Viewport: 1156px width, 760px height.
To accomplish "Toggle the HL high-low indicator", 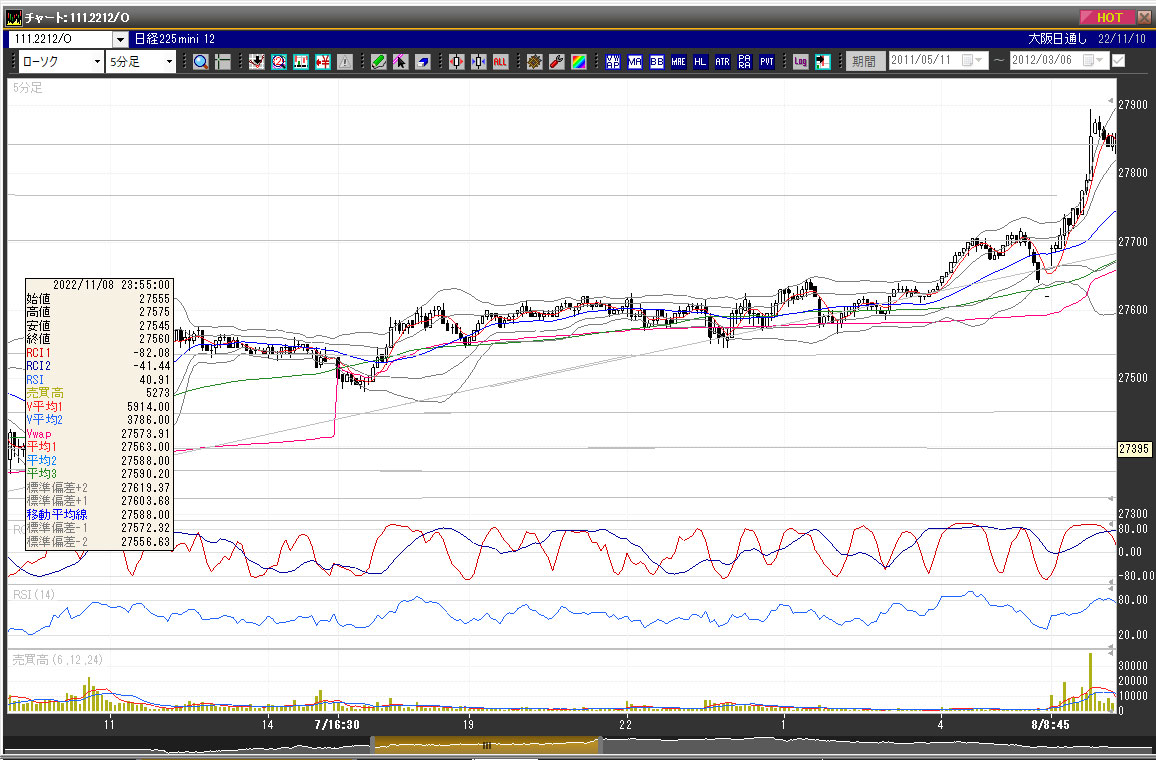I will (700, 62).
